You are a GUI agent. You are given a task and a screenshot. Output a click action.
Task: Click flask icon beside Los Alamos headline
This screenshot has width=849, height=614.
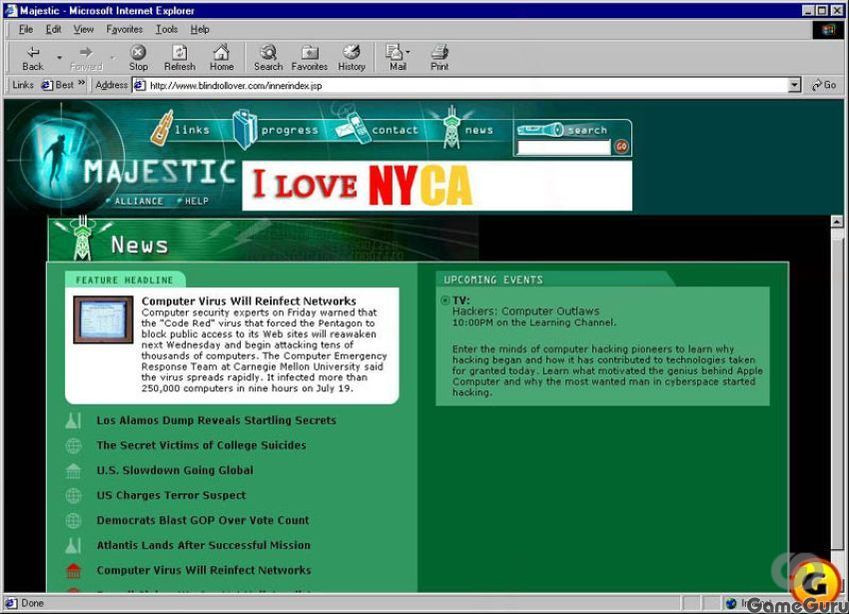[x=73, y=421]
